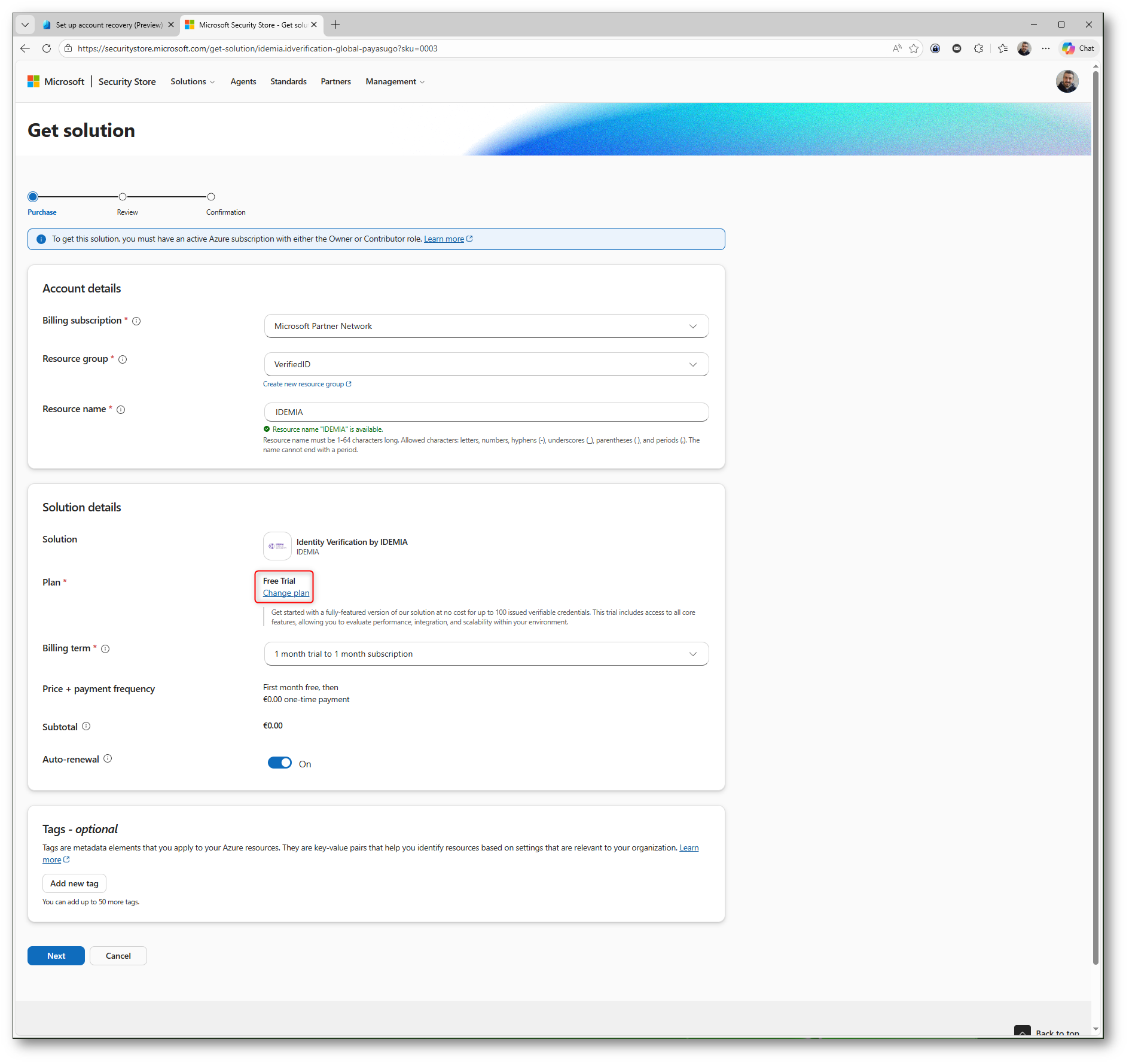Switch to Set up account recovery tab
Image resolution: width=1129 pixels, height=1064 pixels.
(x=108, y=25)
